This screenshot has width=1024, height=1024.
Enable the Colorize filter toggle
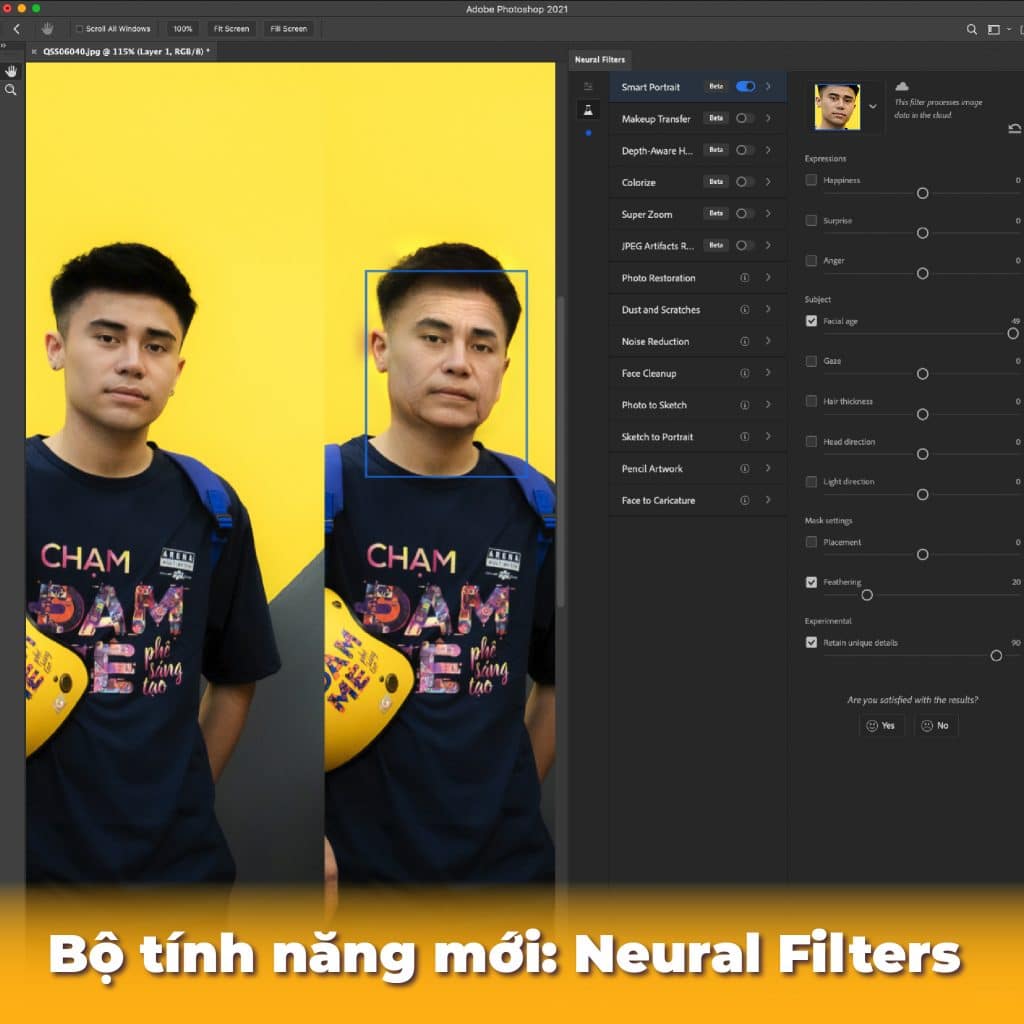pos(745,182)
